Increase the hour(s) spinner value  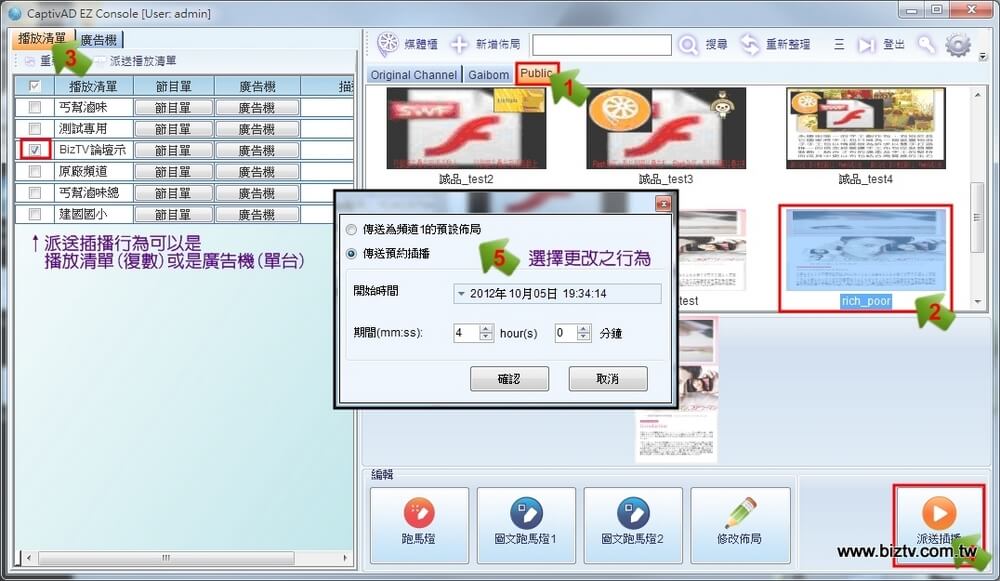[486, 328]
